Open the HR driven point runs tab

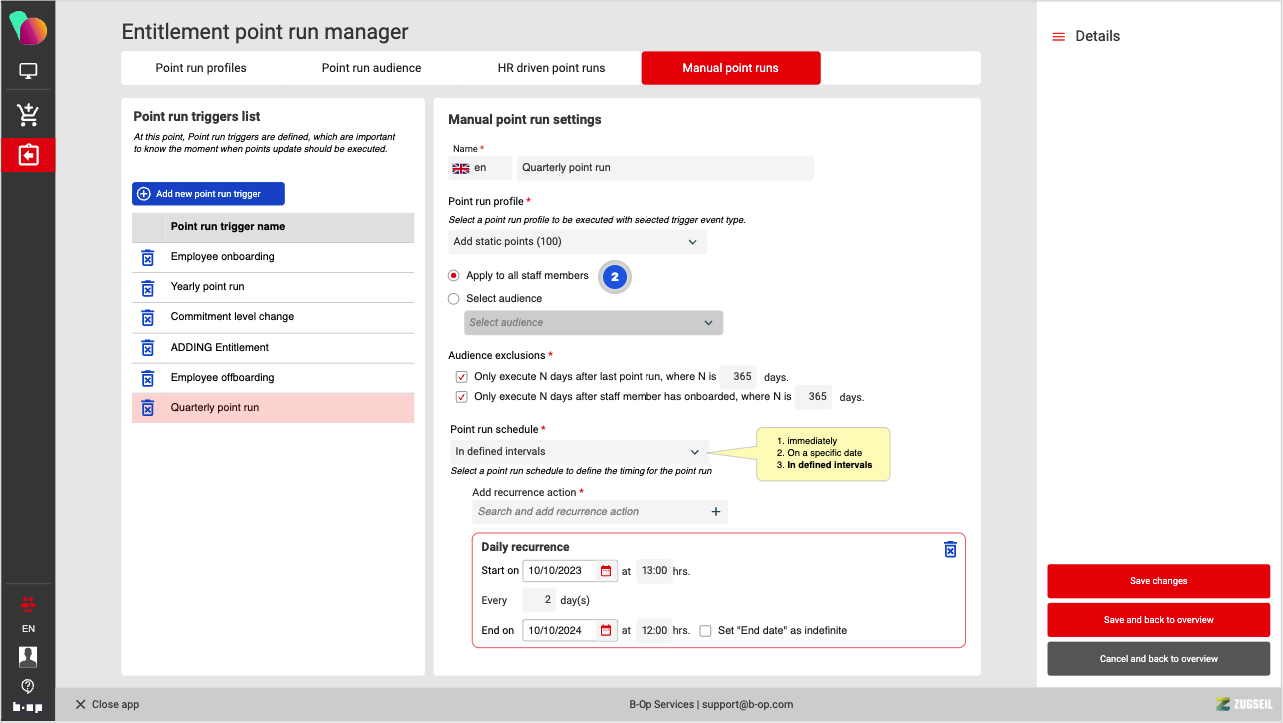(x=551, y=68)
